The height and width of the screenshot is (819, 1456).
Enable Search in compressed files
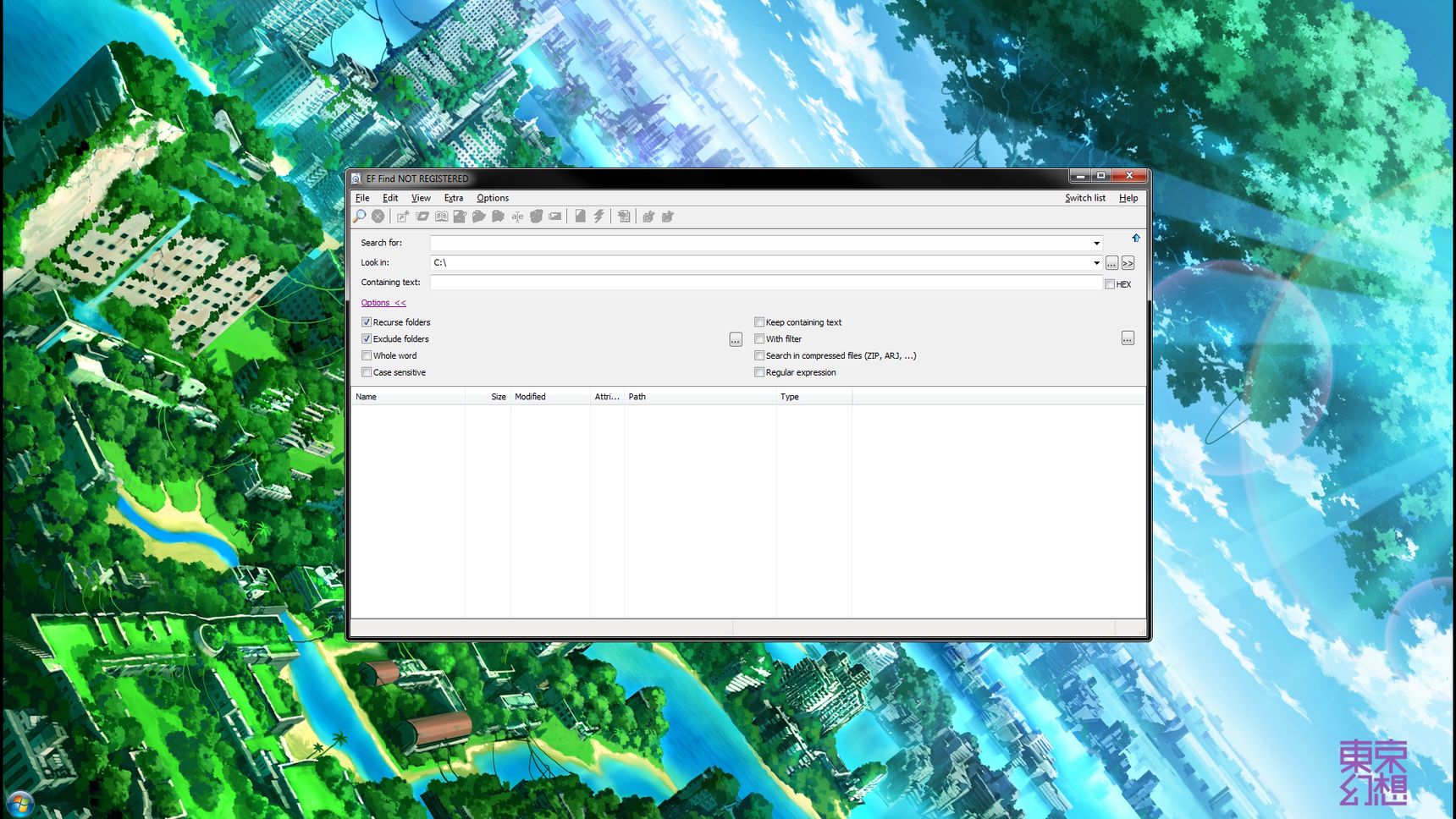coord(759,356)
